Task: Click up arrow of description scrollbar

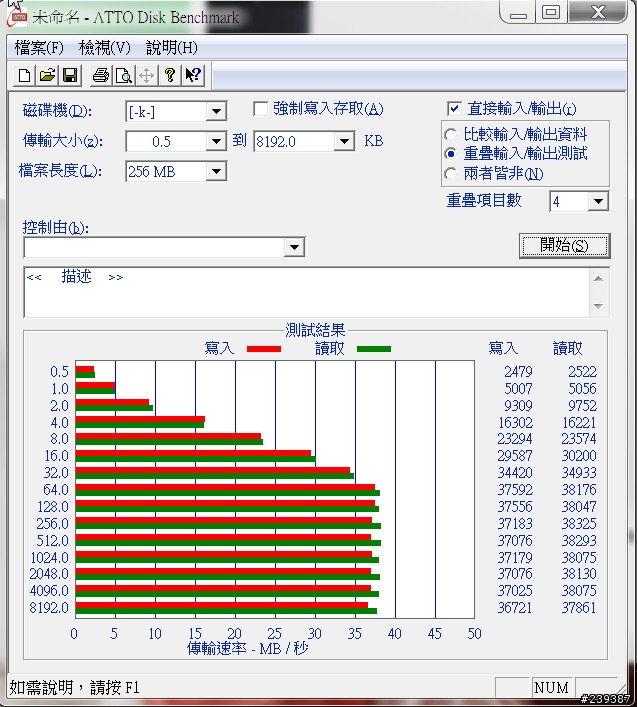Action: click(599, 279)
